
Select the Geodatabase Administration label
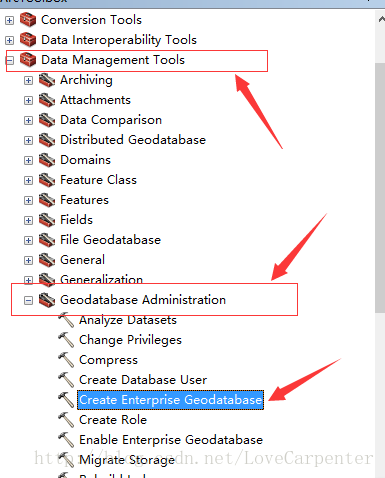143,300
